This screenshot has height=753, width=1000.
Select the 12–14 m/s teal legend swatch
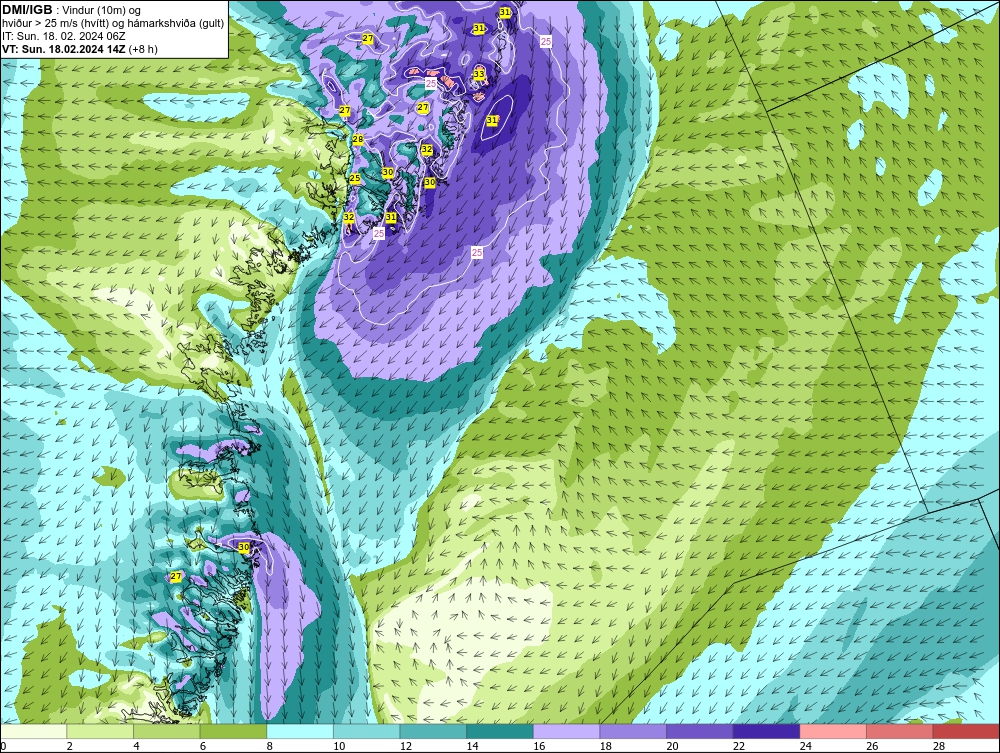pos(433,731)
